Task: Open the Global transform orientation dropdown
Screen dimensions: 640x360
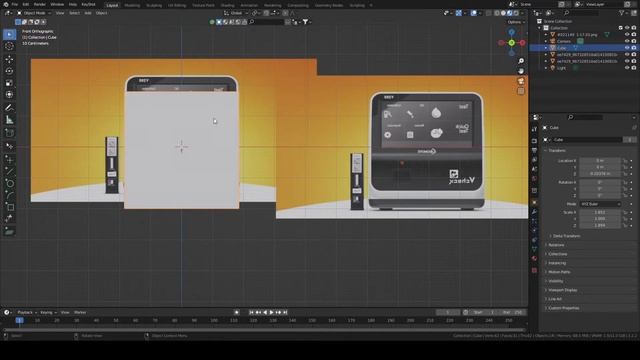Action: pyautogui.click(x=236, y=13)
